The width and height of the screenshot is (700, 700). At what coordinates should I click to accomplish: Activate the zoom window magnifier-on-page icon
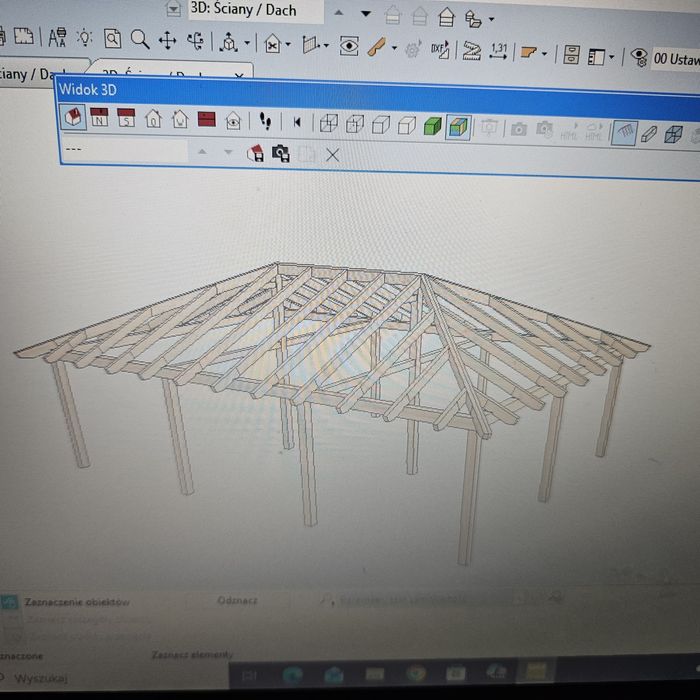[x=112, y=39]
